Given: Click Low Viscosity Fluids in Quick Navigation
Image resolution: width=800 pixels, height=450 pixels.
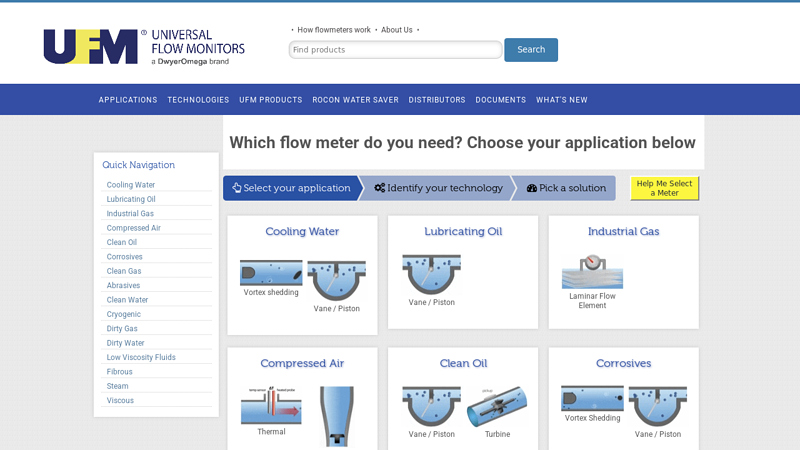Looking at the screenshot, I should (141, 357).
